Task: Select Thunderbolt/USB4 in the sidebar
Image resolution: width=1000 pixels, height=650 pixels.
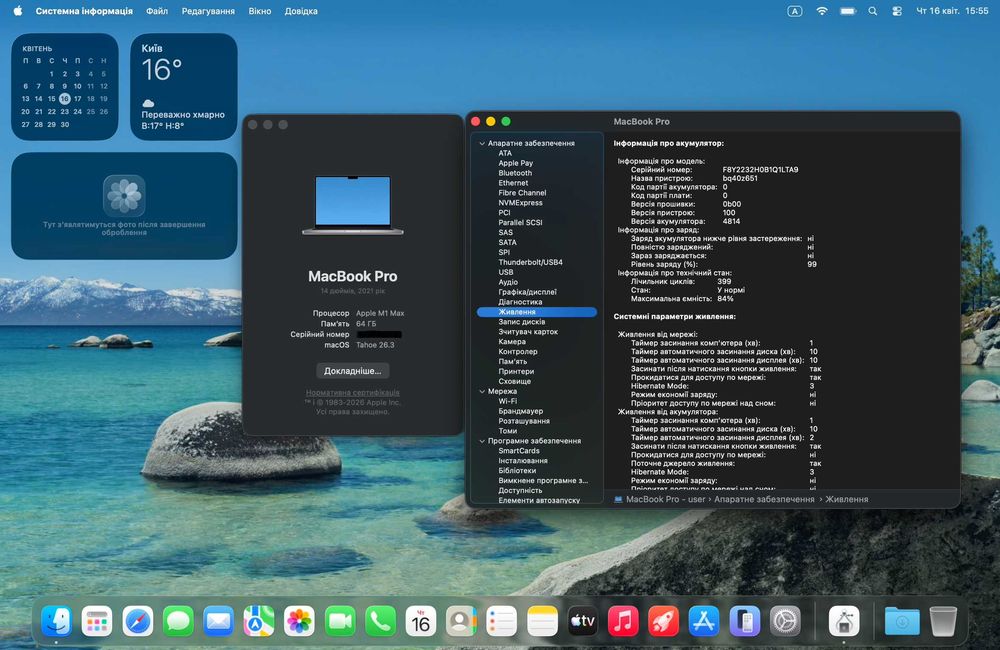Action: click(x=531, y=262)
